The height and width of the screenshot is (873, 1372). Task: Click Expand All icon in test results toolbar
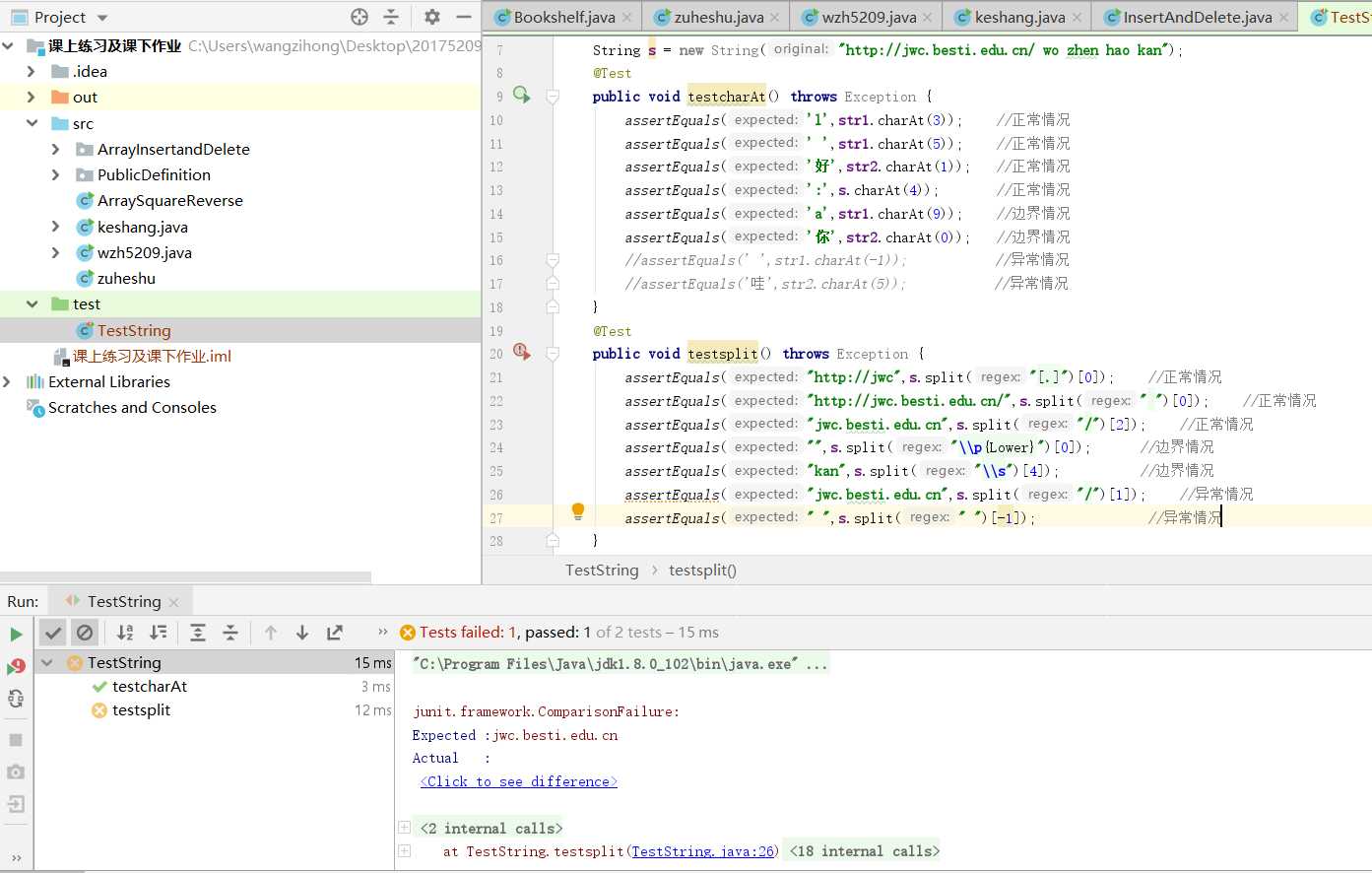198,633
